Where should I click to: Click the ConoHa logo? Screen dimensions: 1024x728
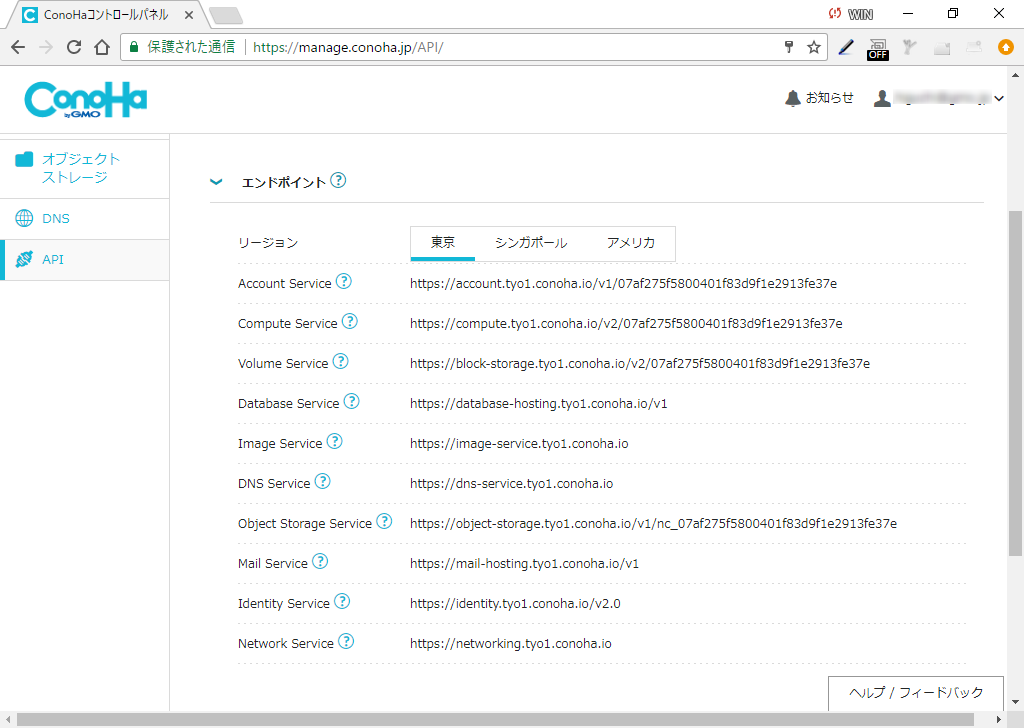(86, 99)
